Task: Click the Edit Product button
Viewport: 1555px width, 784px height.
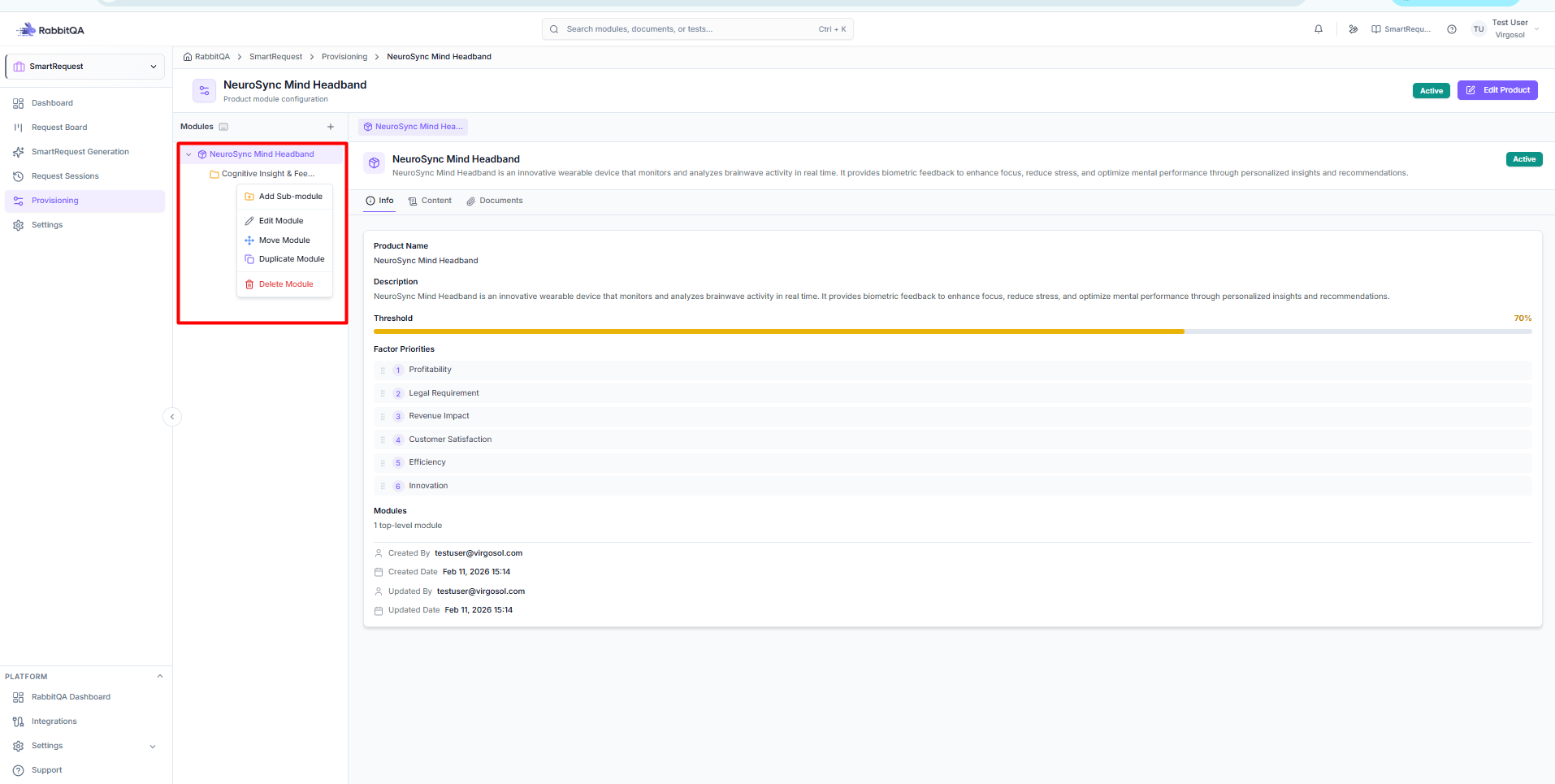Action: pos(1497,90)
